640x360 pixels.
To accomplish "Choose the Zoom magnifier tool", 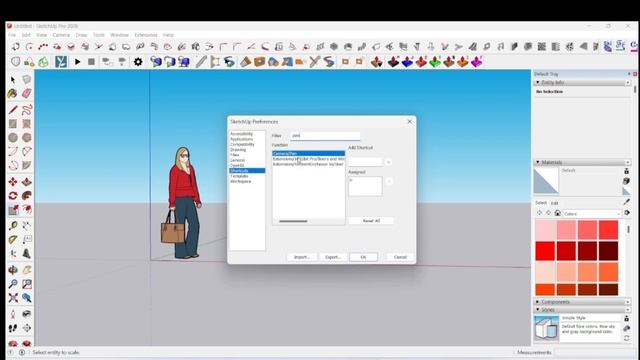I will pyautogui.click(x=13, y=284).
